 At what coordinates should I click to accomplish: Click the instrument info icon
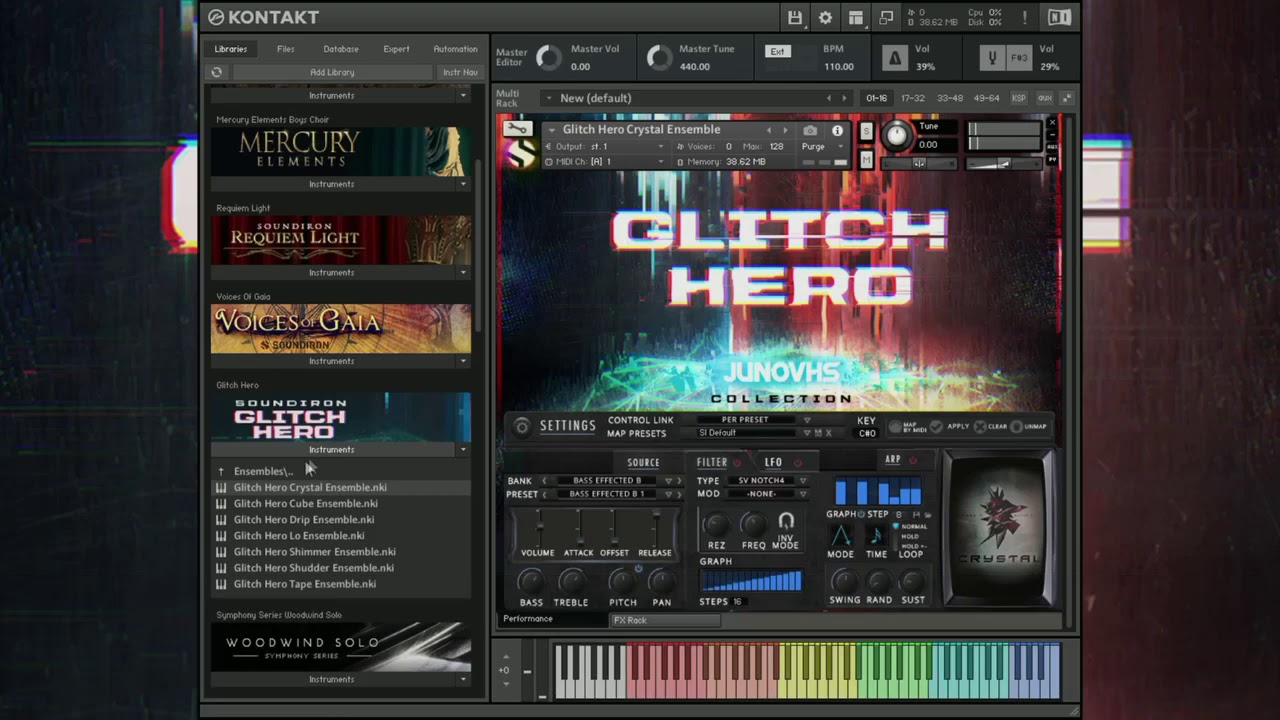pyautogui.click(x=837, y=130)
